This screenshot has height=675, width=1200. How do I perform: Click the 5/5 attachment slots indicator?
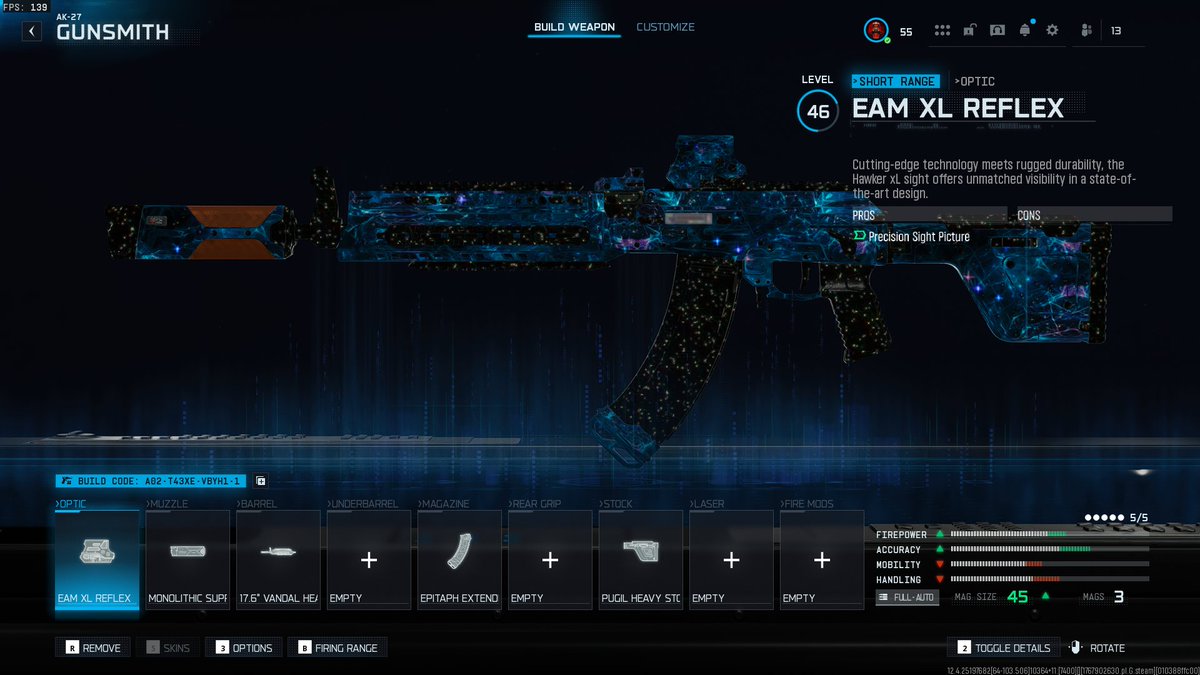1117,518
